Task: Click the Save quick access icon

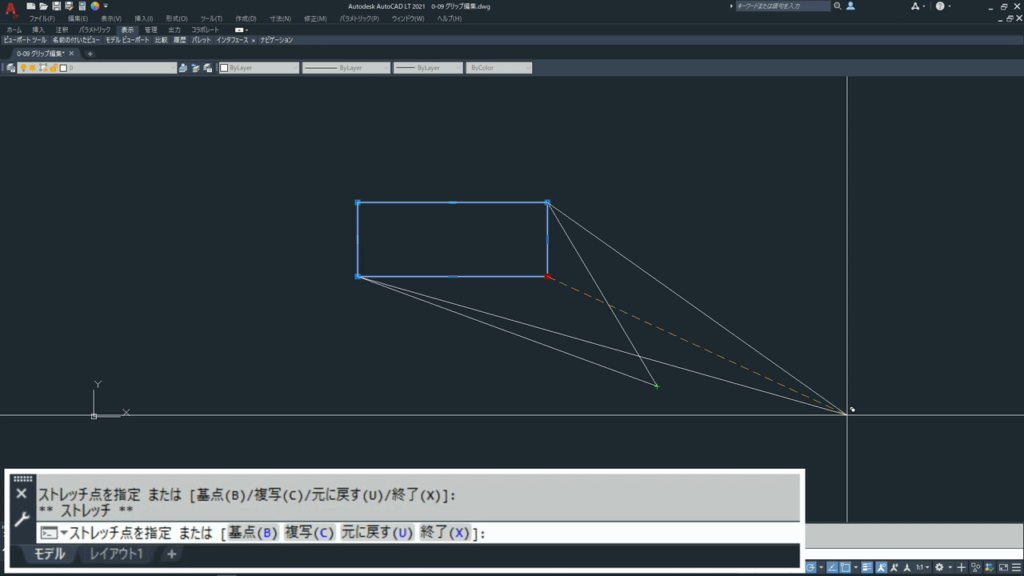Action: 56,6
